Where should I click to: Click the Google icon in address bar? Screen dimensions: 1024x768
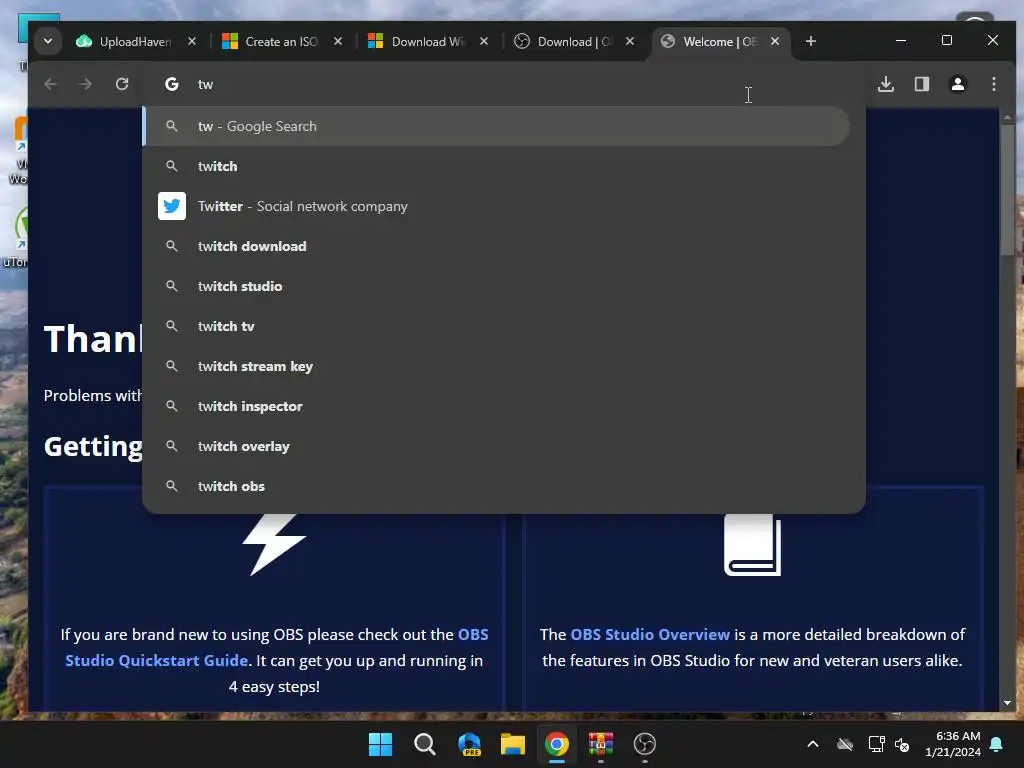point(172,84)
